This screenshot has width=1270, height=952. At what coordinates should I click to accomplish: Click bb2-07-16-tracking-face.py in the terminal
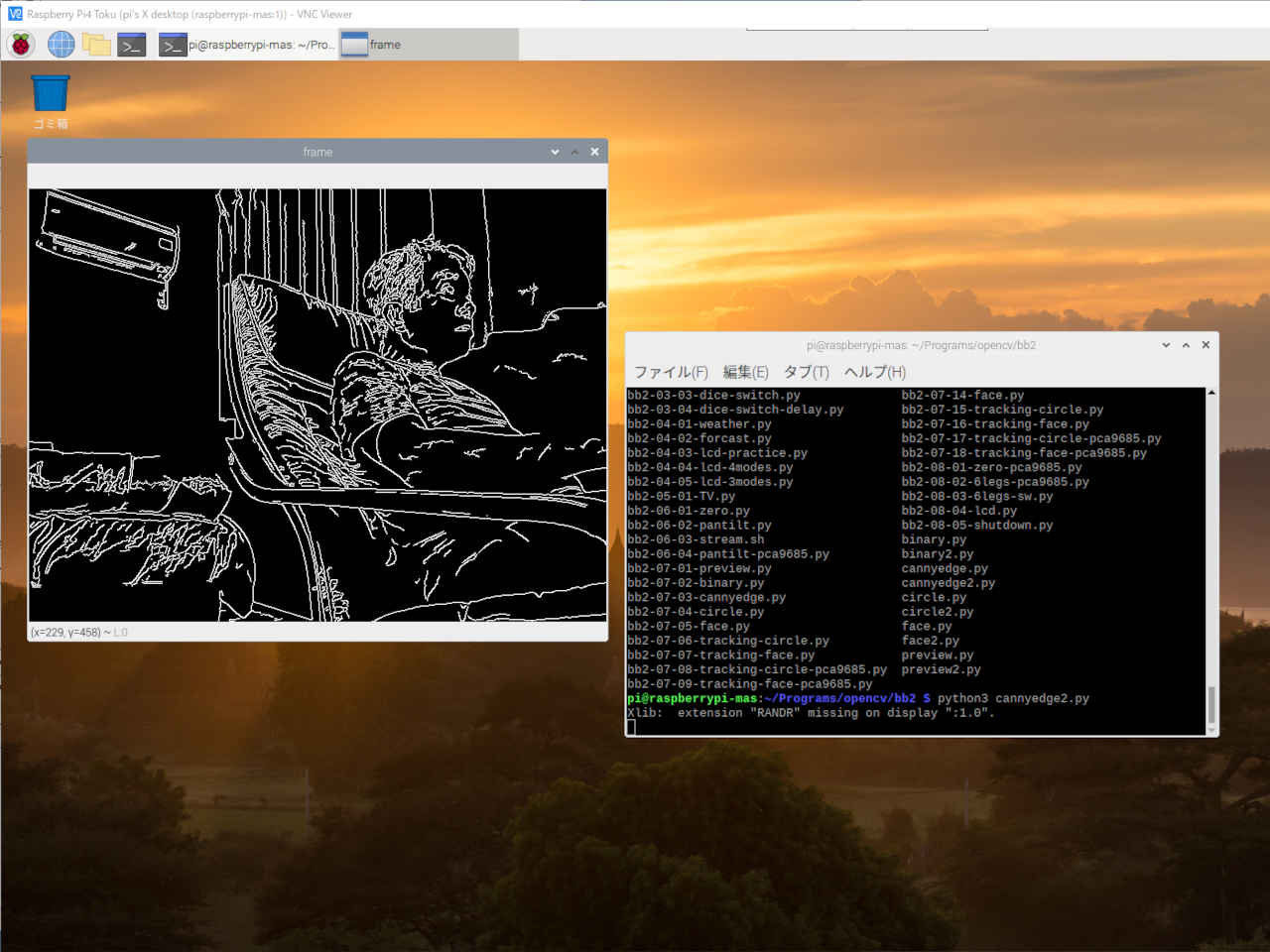[995, 424]
